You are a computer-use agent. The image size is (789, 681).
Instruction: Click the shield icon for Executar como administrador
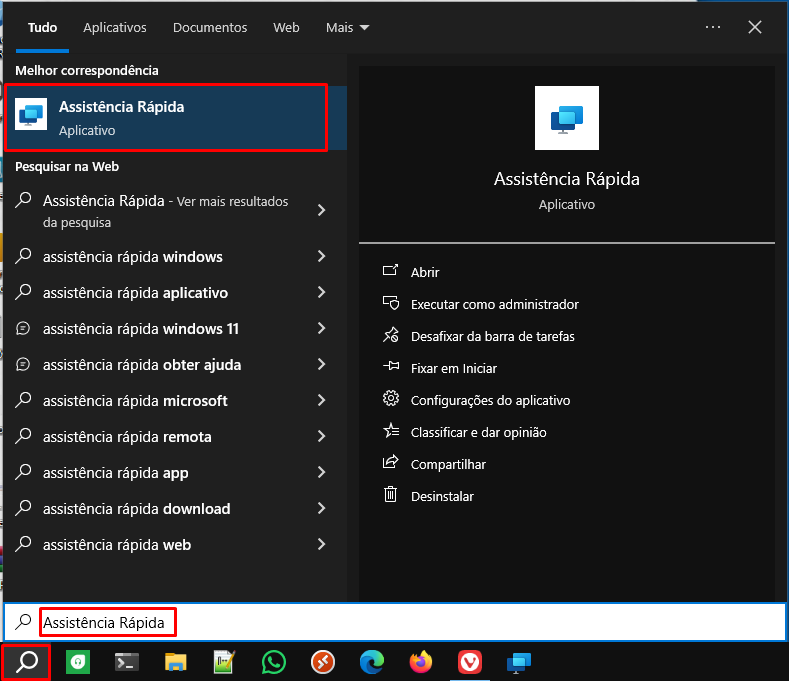390,303
